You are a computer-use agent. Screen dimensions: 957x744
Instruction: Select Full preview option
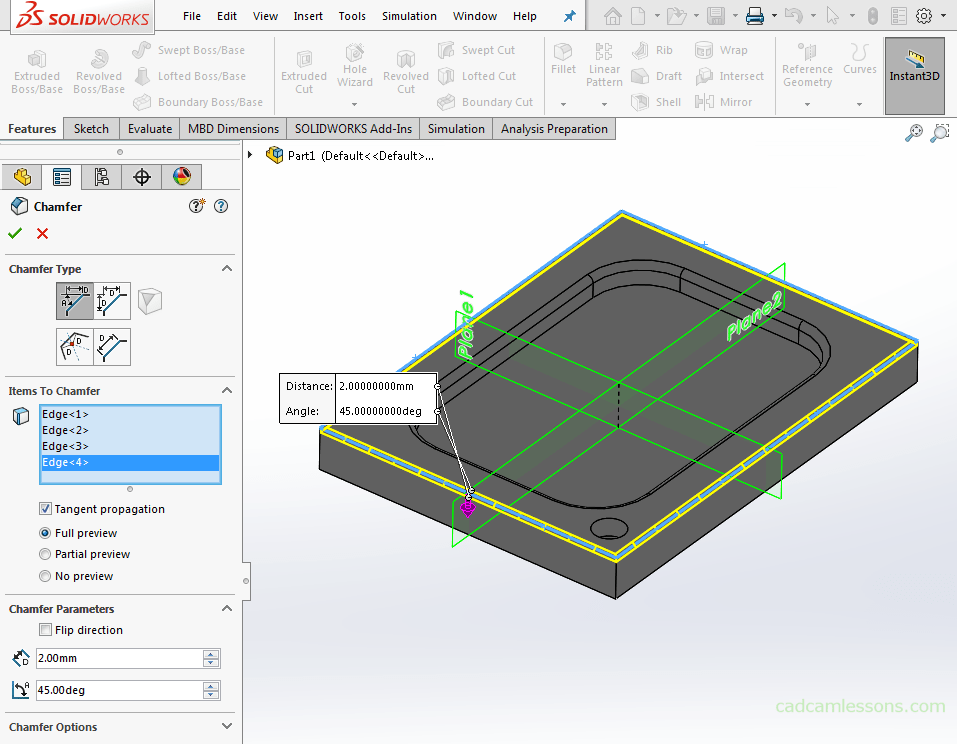pyautogui.click(x=45, y=533)
